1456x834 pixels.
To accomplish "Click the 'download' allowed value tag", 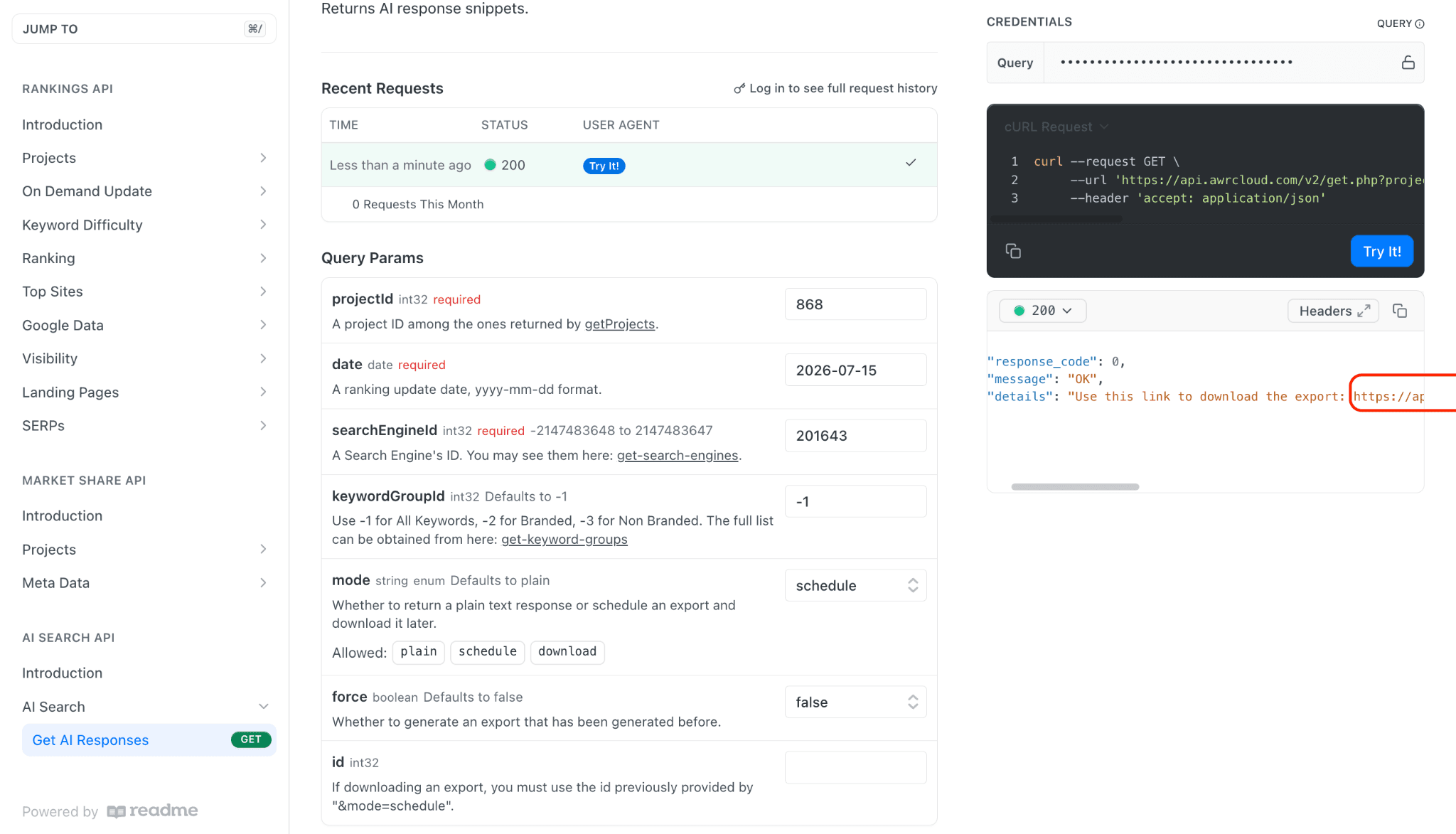I will (567, 652).
